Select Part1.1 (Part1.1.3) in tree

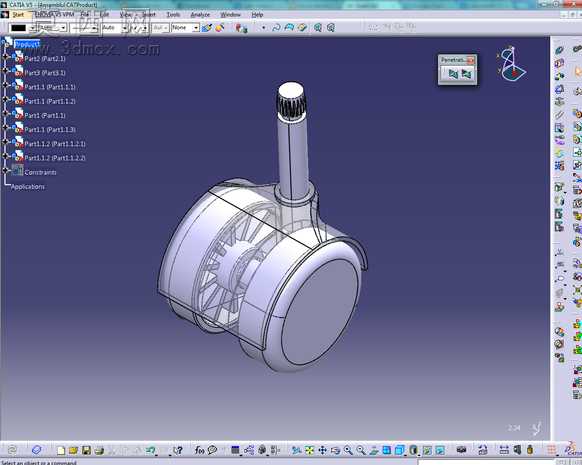coord(50,130)
